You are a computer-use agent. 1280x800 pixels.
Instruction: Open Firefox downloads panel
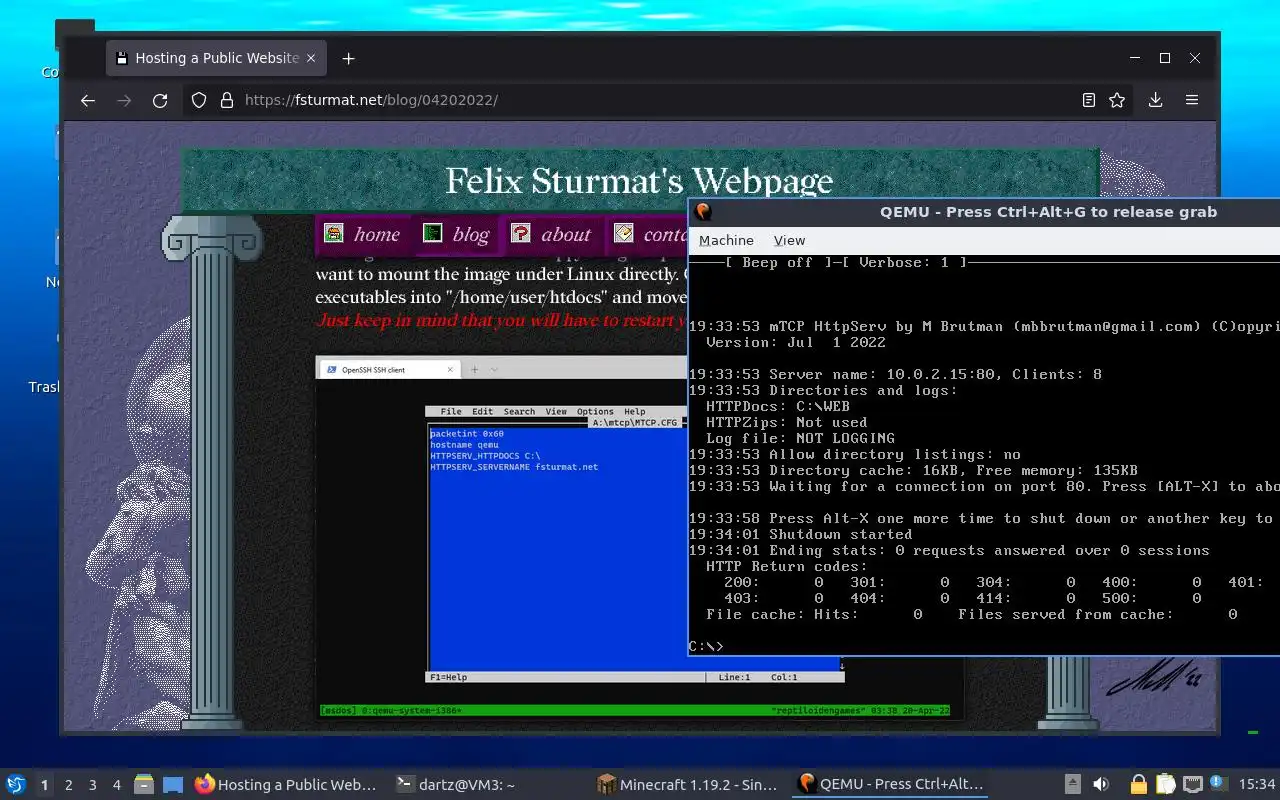[x=1155, y=100]
